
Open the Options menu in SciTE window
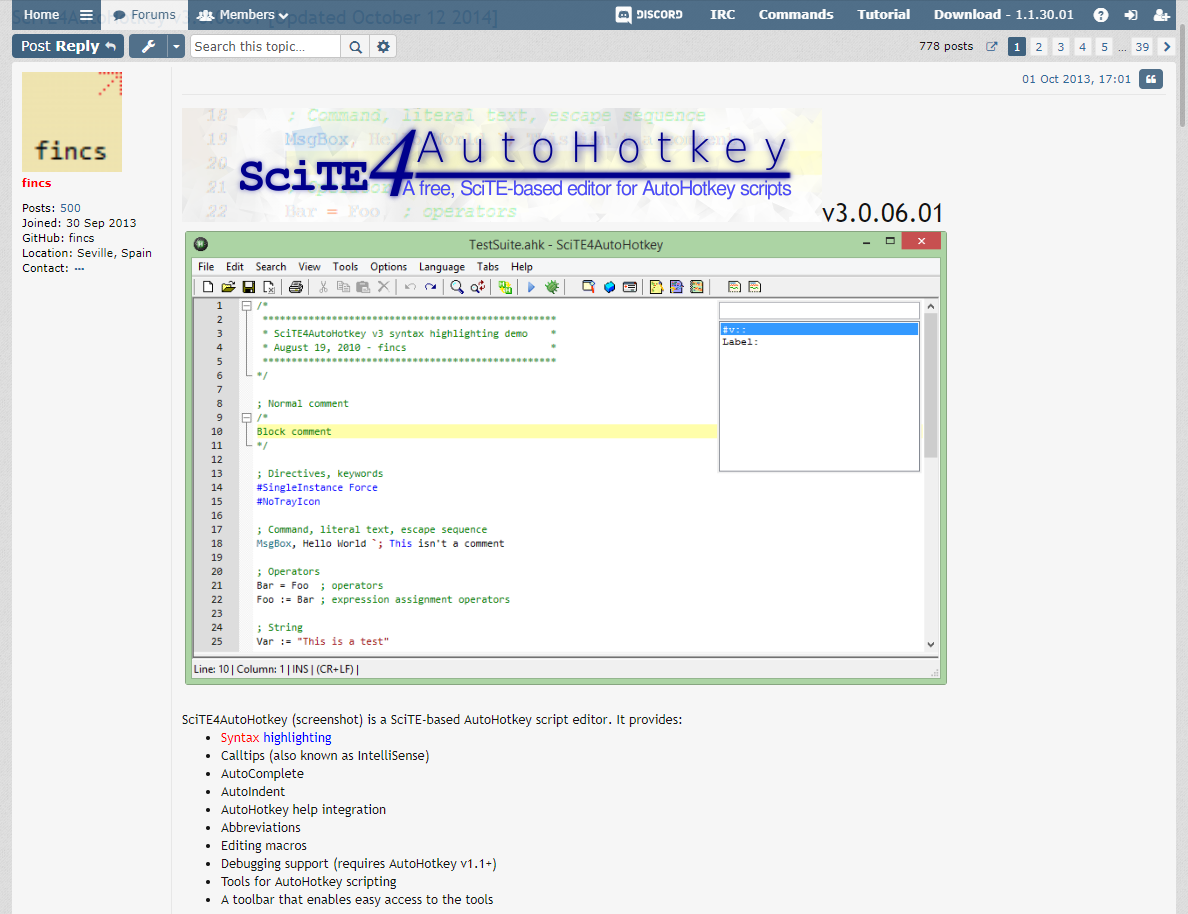pos(388,267)
